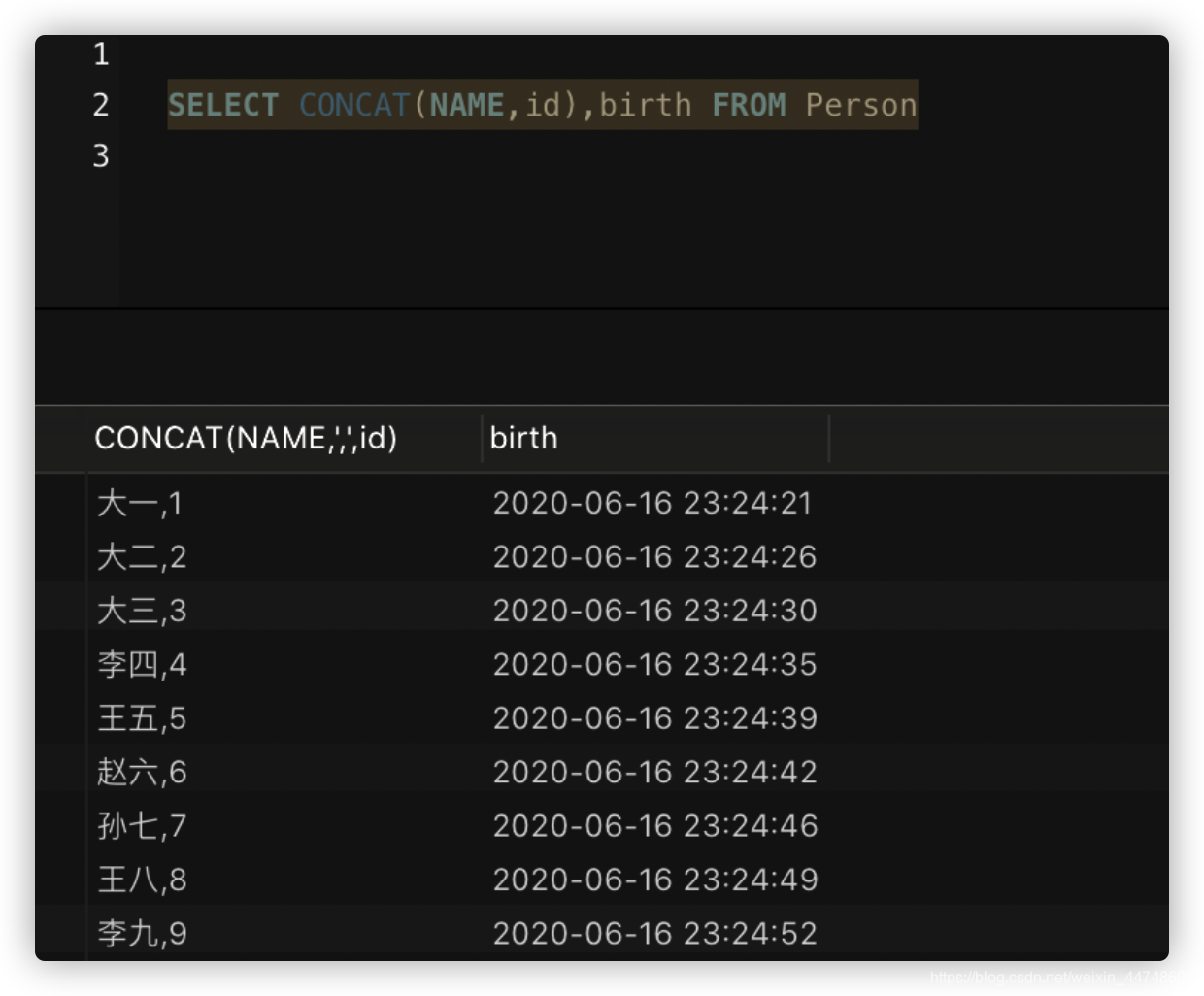Click birth value 2020-06-16 23:24:39
This screenshot has height=996, width=1204.
655,718
